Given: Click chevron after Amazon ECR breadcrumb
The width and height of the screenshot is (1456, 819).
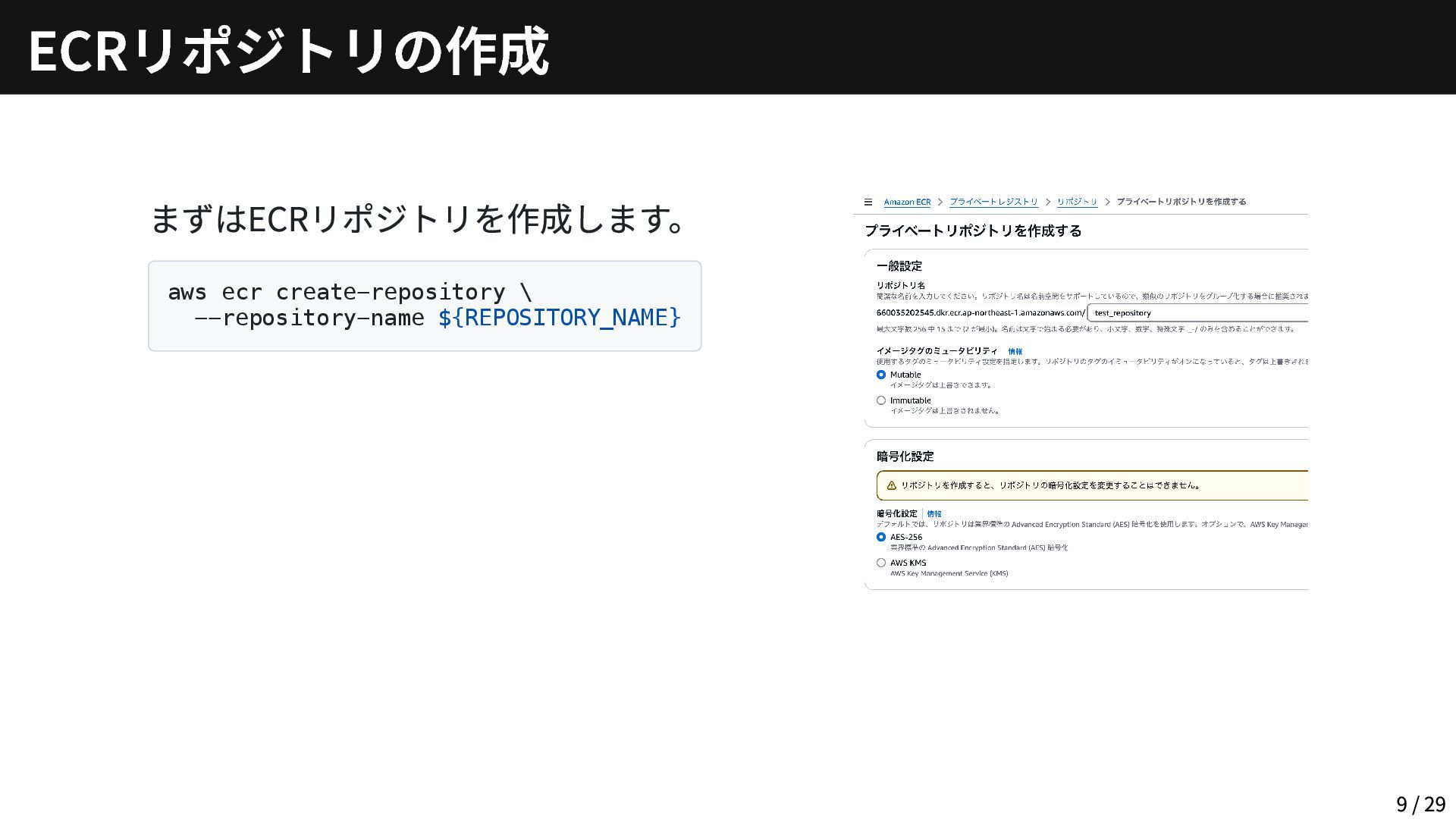Looking at the screenshot, I should [940, 202].
